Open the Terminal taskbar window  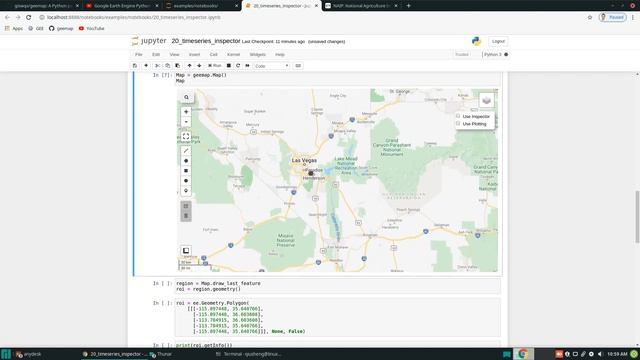coord(249,354)
